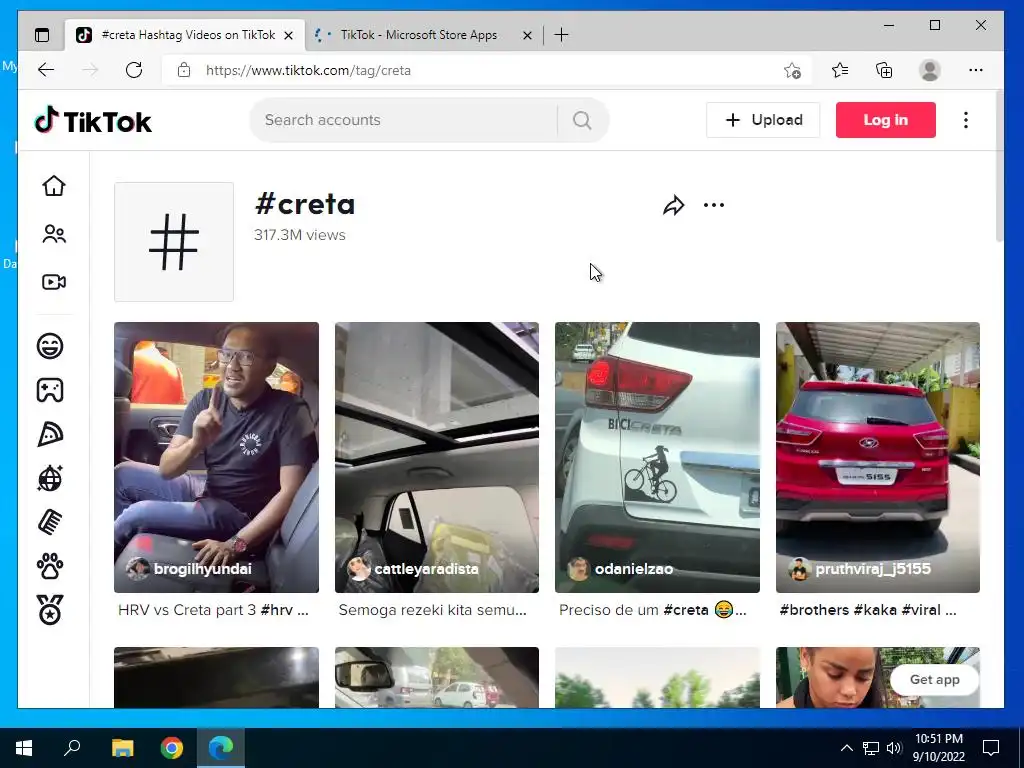Open the volume speaker tray icon
This screenshot has height=768, width=1024.
[x=894, y=748]
